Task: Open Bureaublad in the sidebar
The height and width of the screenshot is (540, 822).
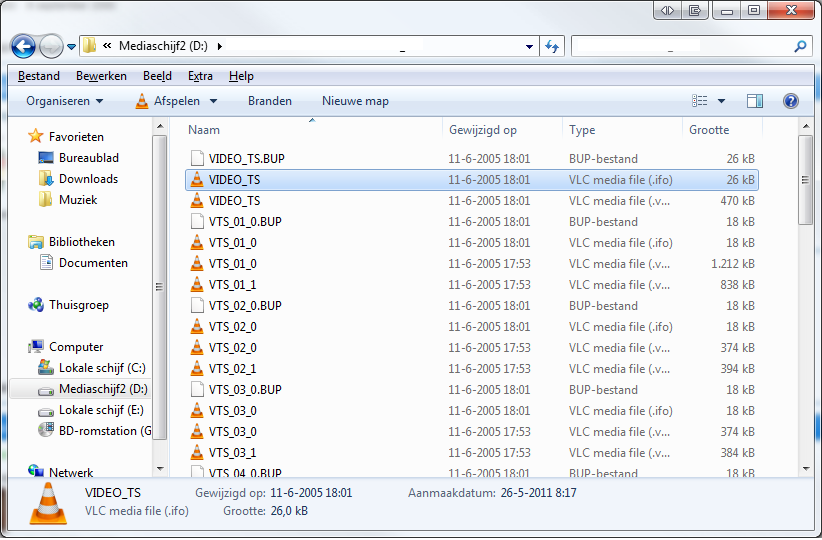Action: 89,158
